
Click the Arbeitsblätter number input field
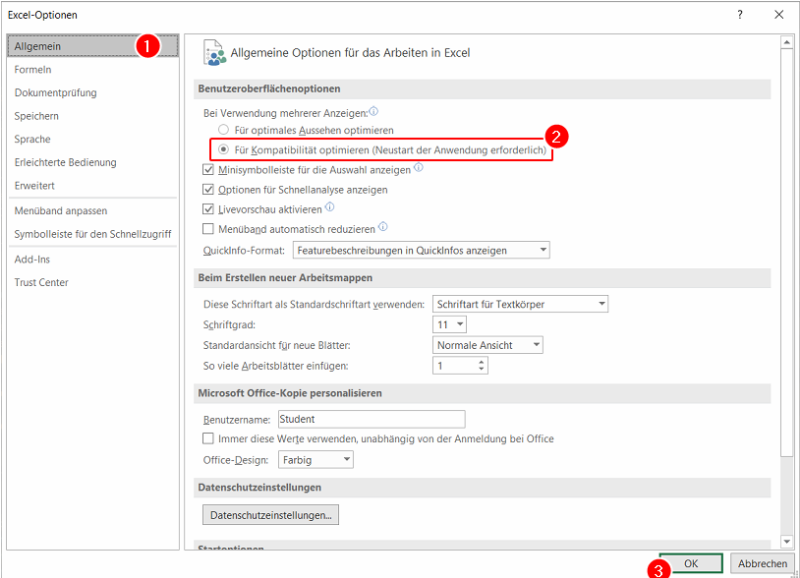pos(455,365)
